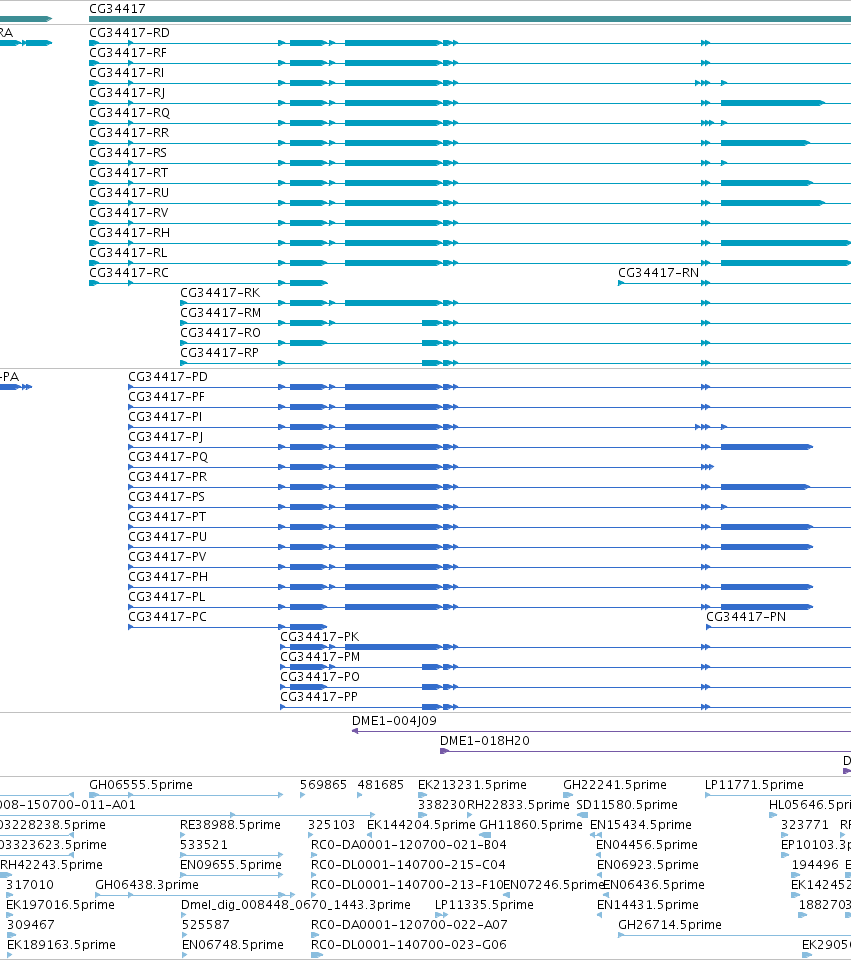Select protein CG34417-PD label
The height and width of the screenshot is (960, 851).
pos(168,377)
